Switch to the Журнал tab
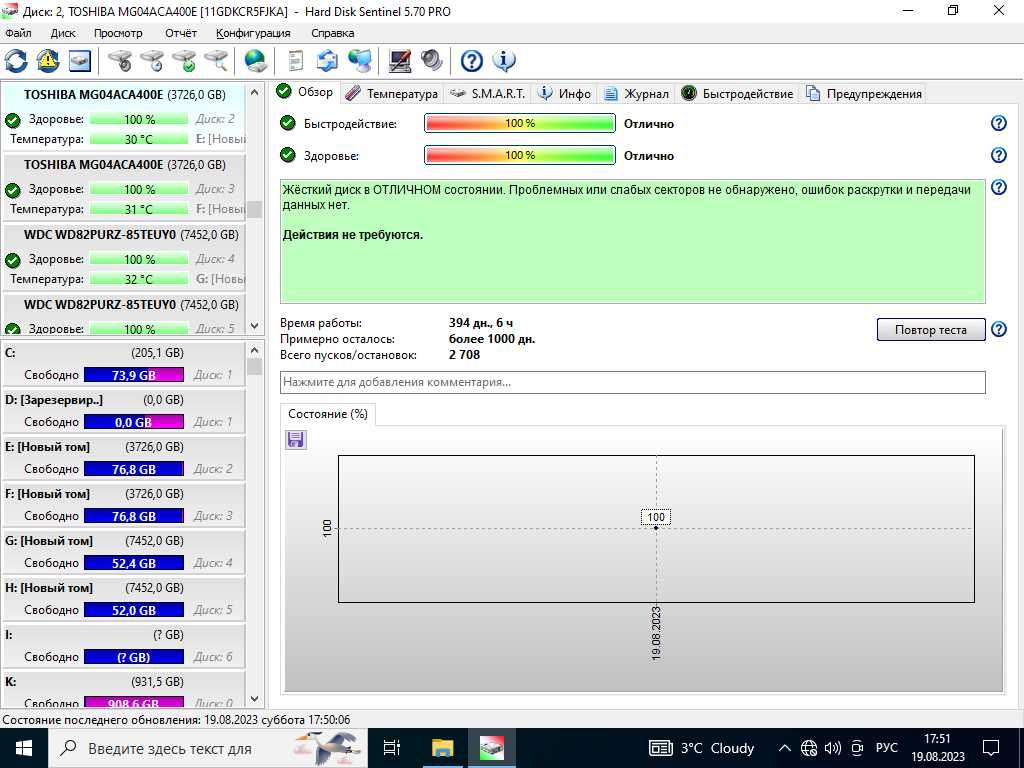 [636, 93]
